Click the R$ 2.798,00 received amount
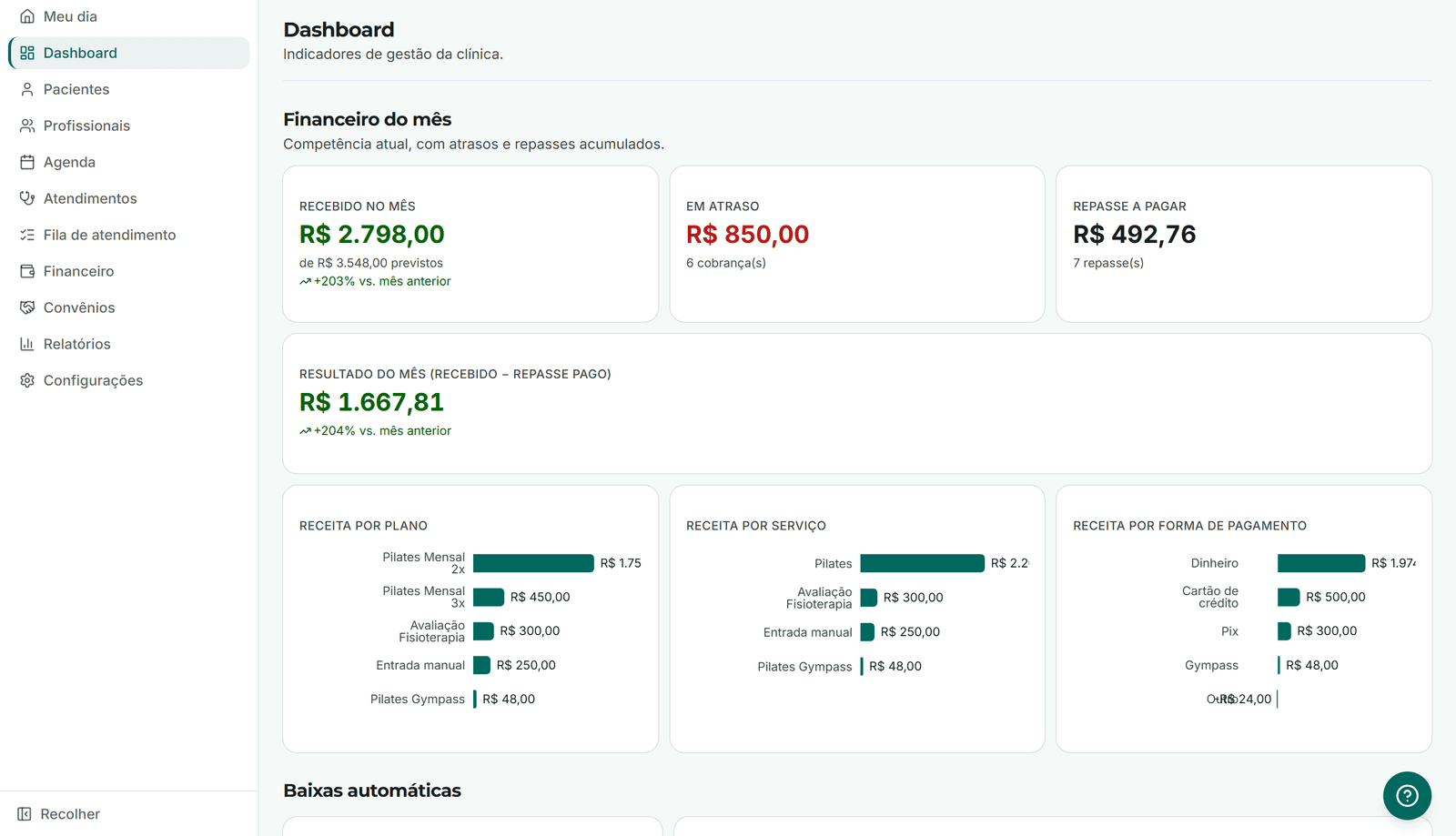The width and height of the screenshot is (1456, 836). click(371, 235)
